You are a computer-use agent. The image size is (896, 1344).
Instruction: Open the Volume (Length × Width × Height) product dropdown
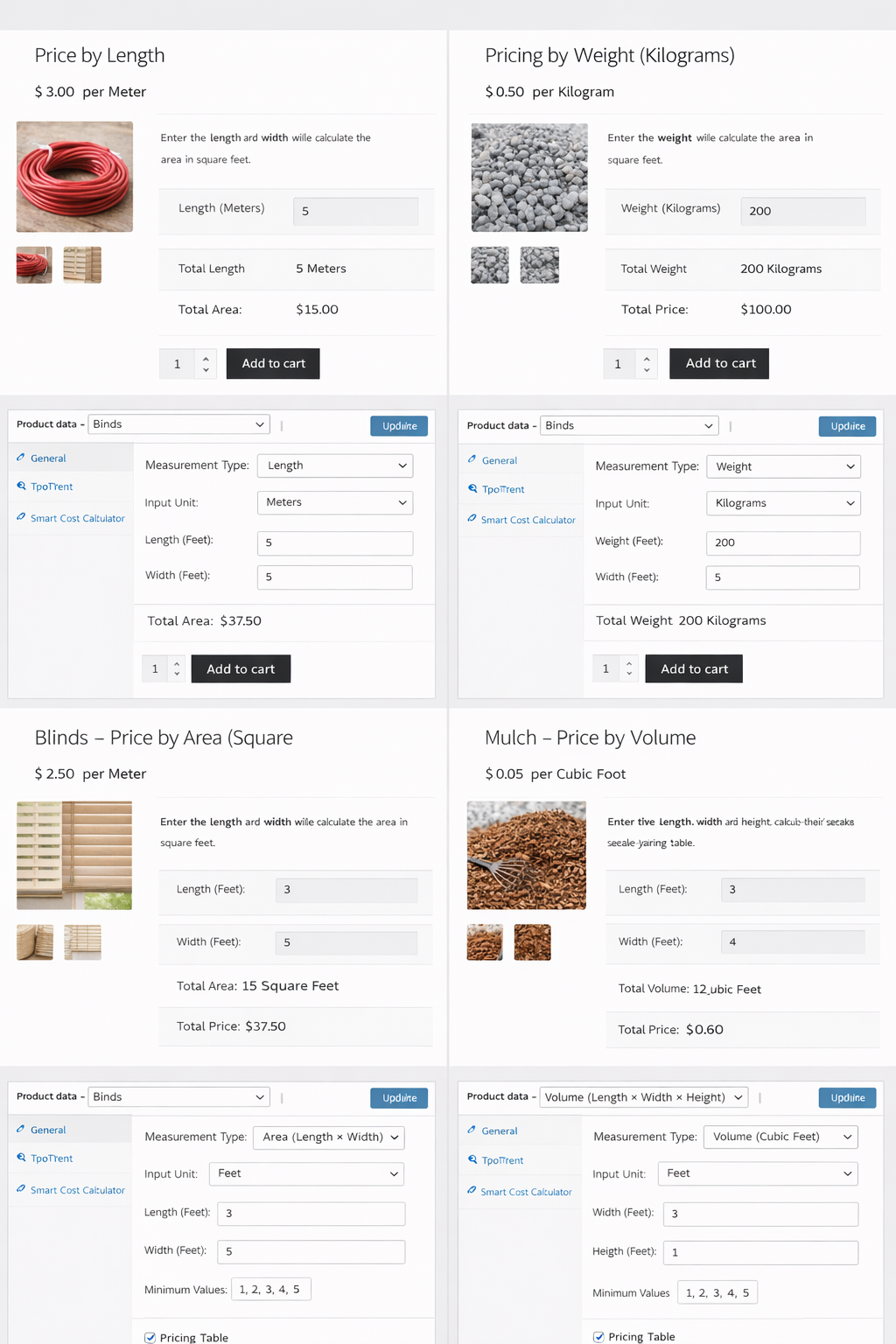pos(643,1096)
